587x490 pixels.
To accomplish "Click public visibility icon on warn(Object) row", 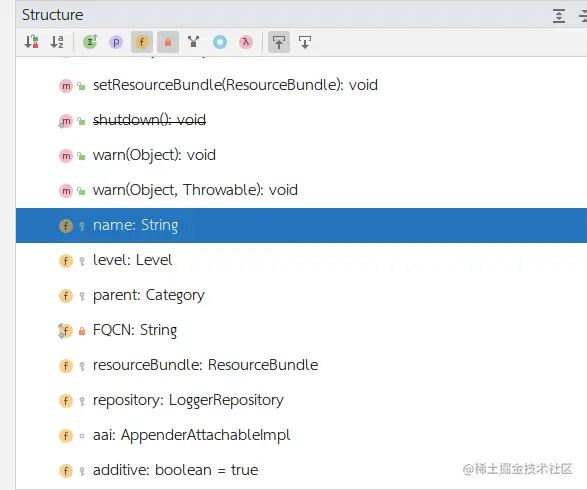I will click(81, 156).
